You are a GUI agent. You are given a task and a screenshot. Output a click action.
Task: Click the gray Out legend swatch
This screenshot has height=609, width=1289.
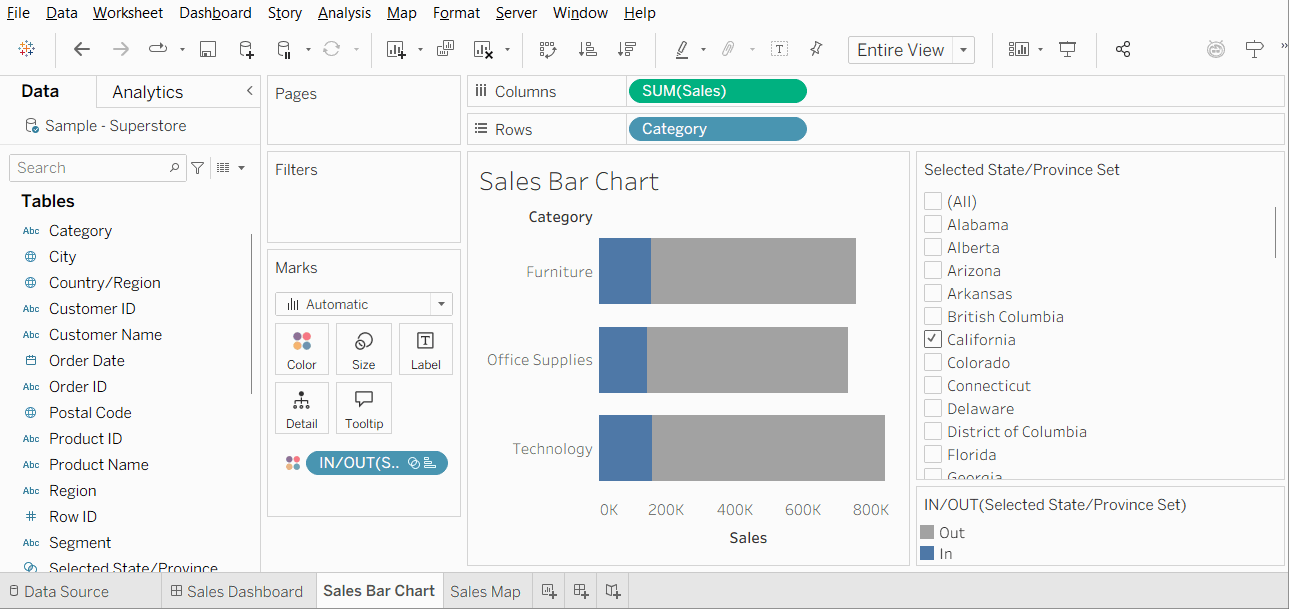click(x=927, y=532)
